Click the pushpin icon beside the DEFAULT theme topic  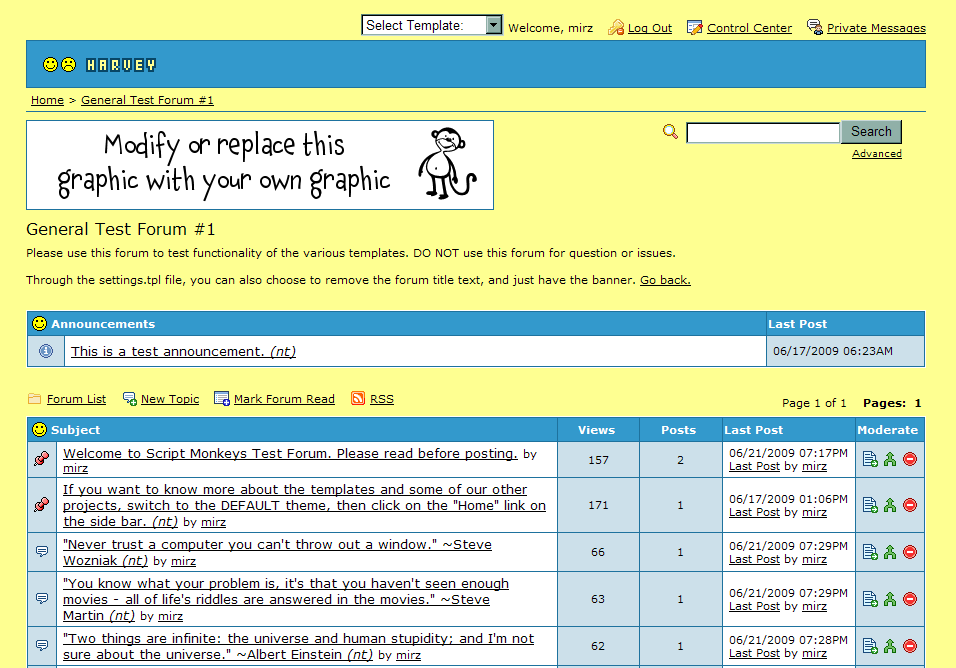(x=41, y=505)
